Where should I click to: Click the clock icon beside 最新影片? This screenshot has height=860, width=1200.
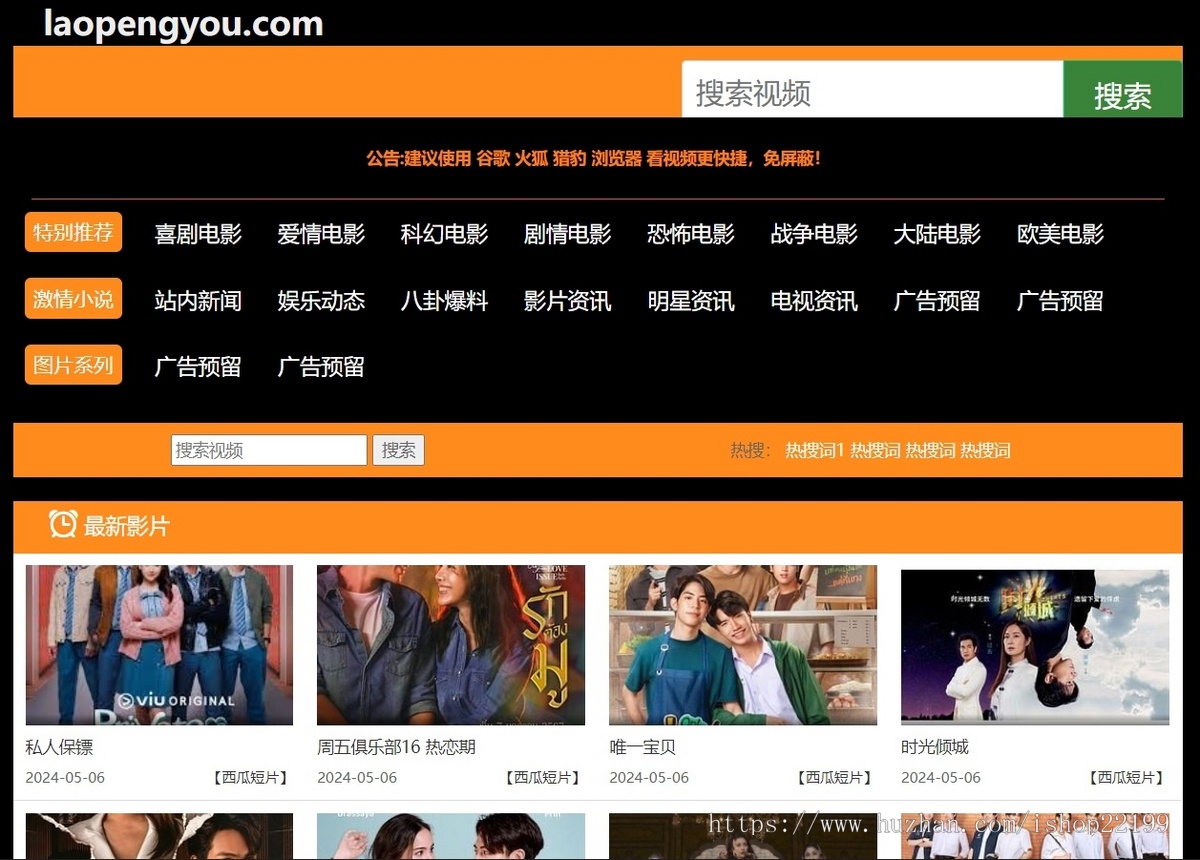63,525
